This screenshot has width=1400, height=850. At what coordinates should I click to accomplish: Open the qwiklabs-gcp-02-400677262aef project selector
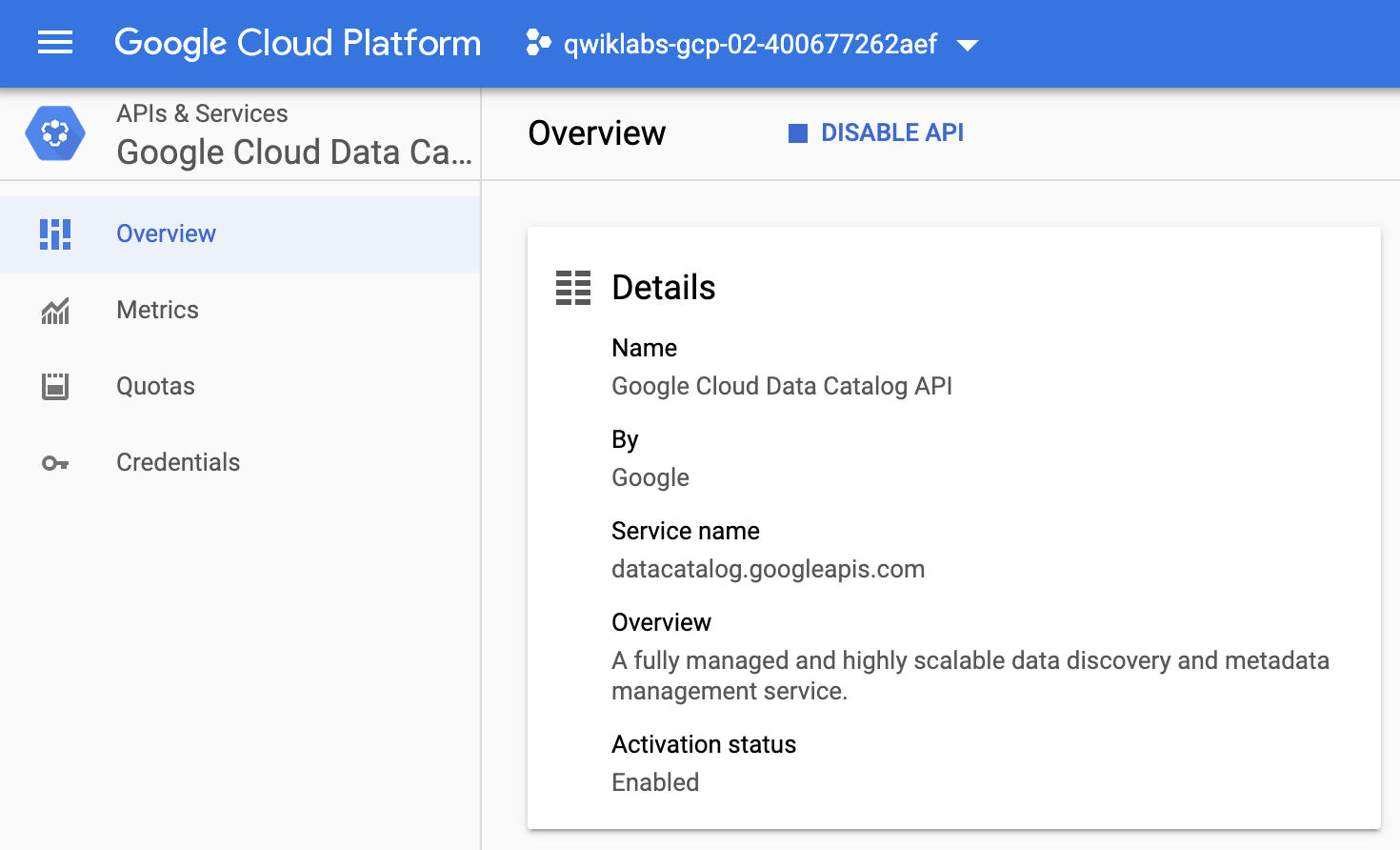(752, 44)
